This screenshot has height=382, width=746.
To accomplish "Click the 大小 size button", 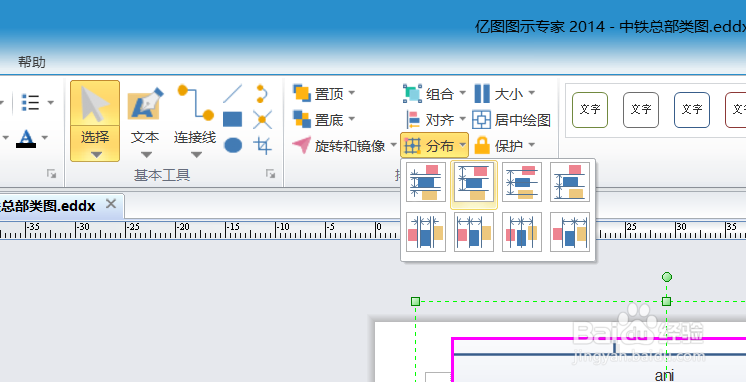I will (x=499, y=94).
